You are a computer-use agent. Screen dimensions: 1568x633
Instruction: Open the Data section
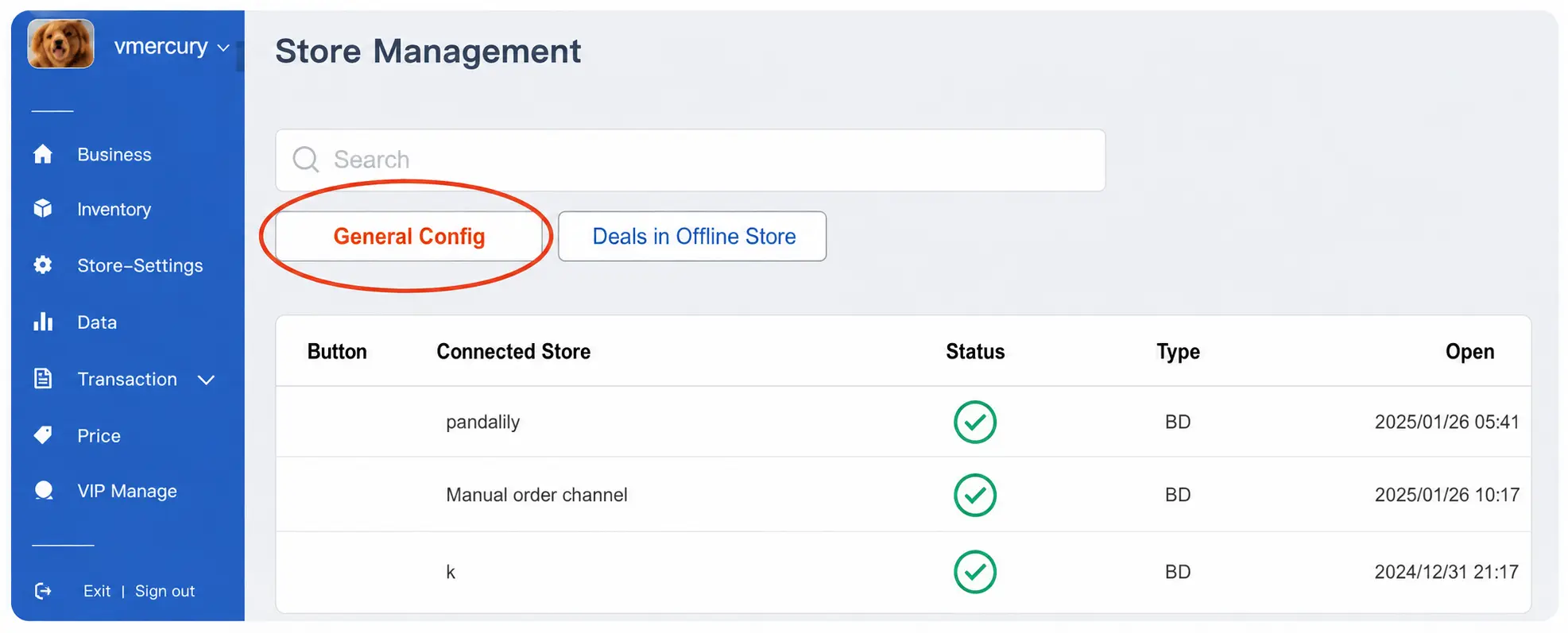click(x=97, y=322)
